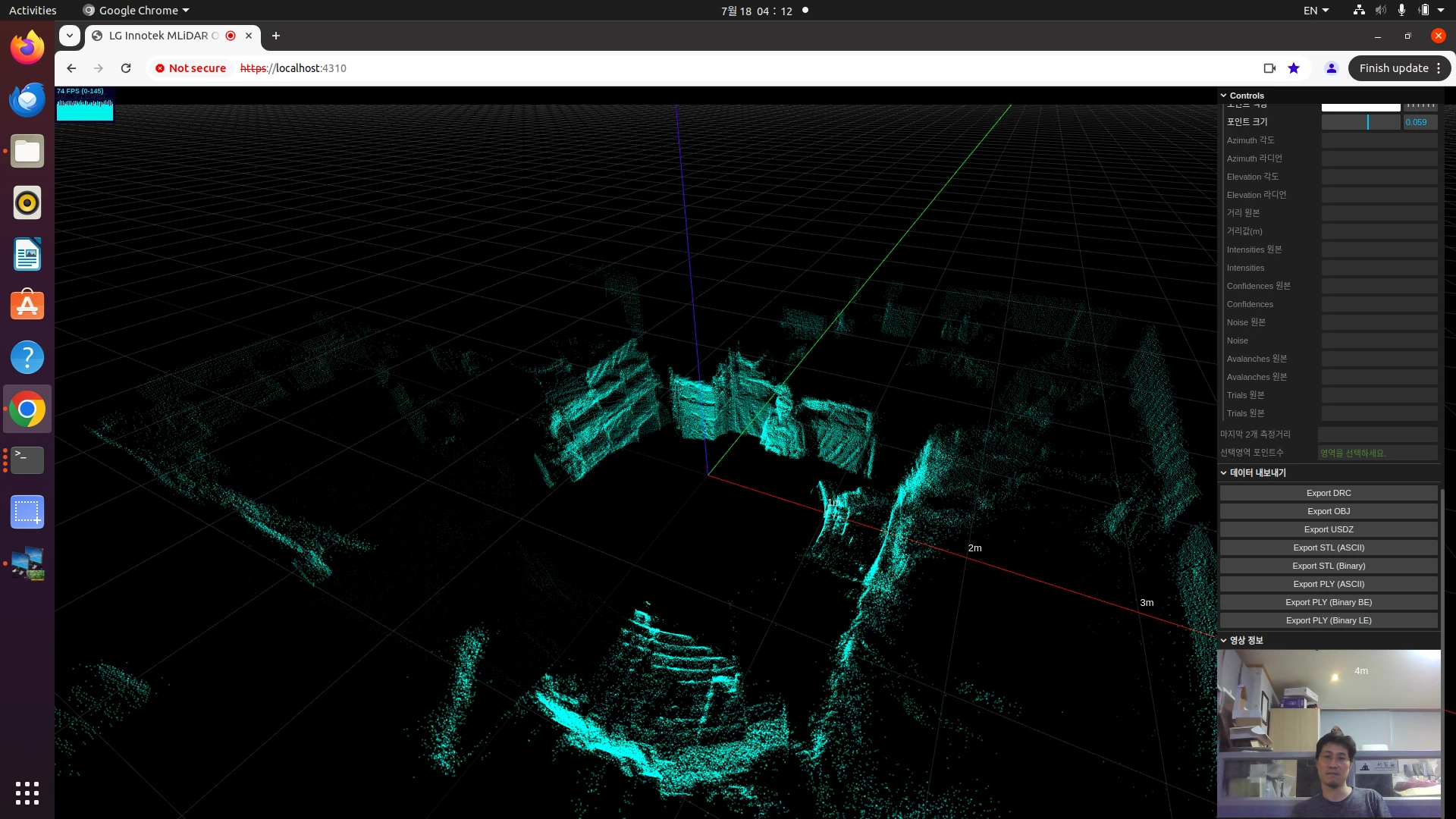Open the Chrome profile avatar

[x=1331, y=68]
